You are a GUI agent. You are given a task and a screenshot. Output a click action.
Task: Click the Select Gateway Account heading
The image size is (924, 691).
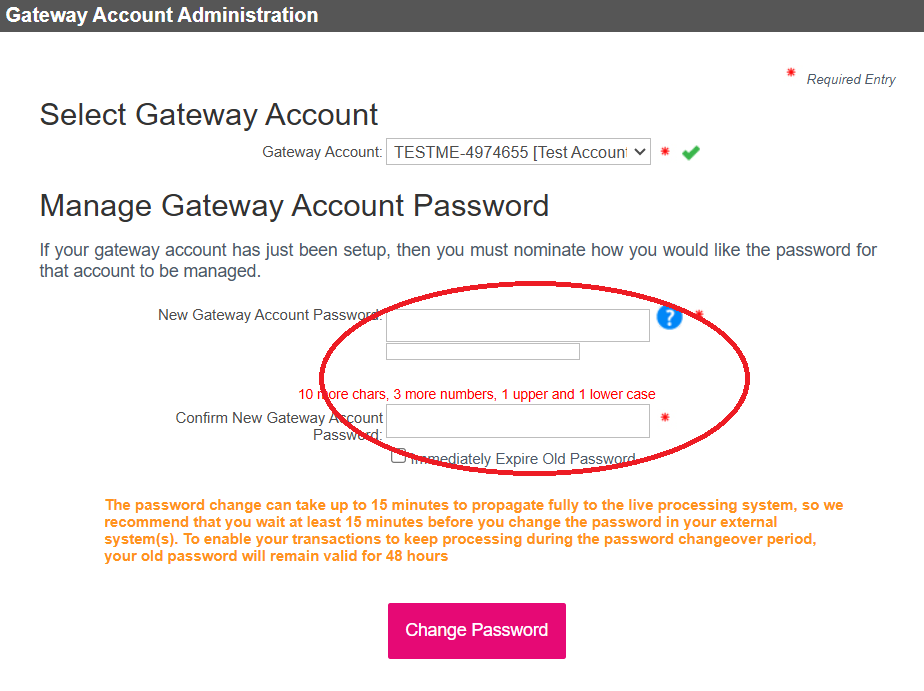point(209,115)
